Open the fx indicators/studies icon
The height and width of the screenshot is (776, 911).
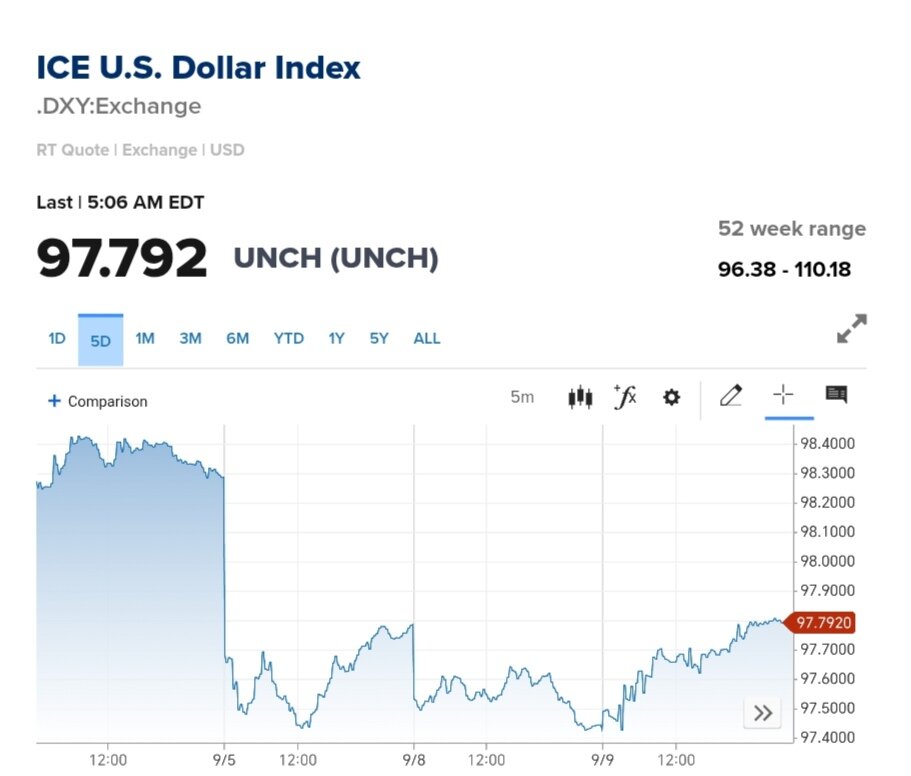click(x=625, y=397)
